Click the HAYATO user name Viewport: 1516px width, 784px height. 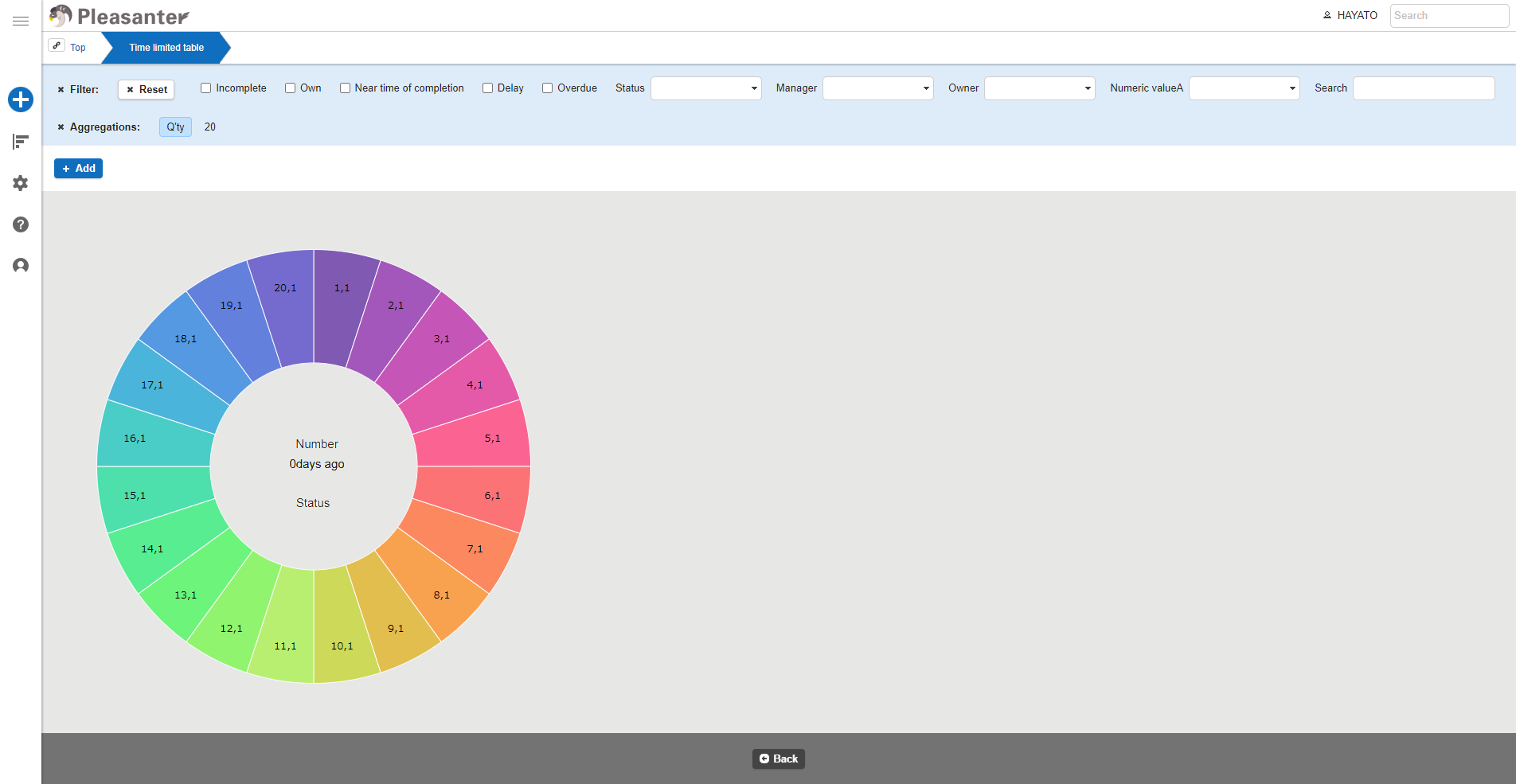[1357, 15]
